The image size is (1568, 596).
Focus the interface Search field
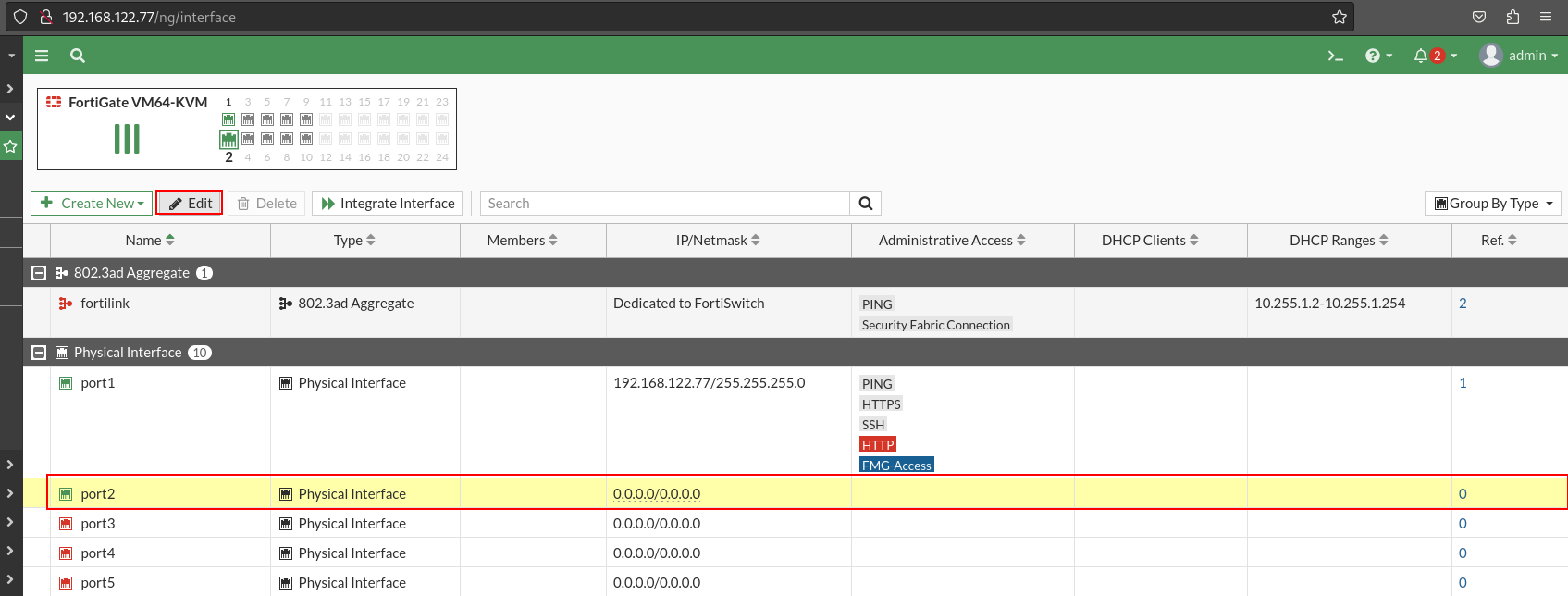click(x=665, y=204)
